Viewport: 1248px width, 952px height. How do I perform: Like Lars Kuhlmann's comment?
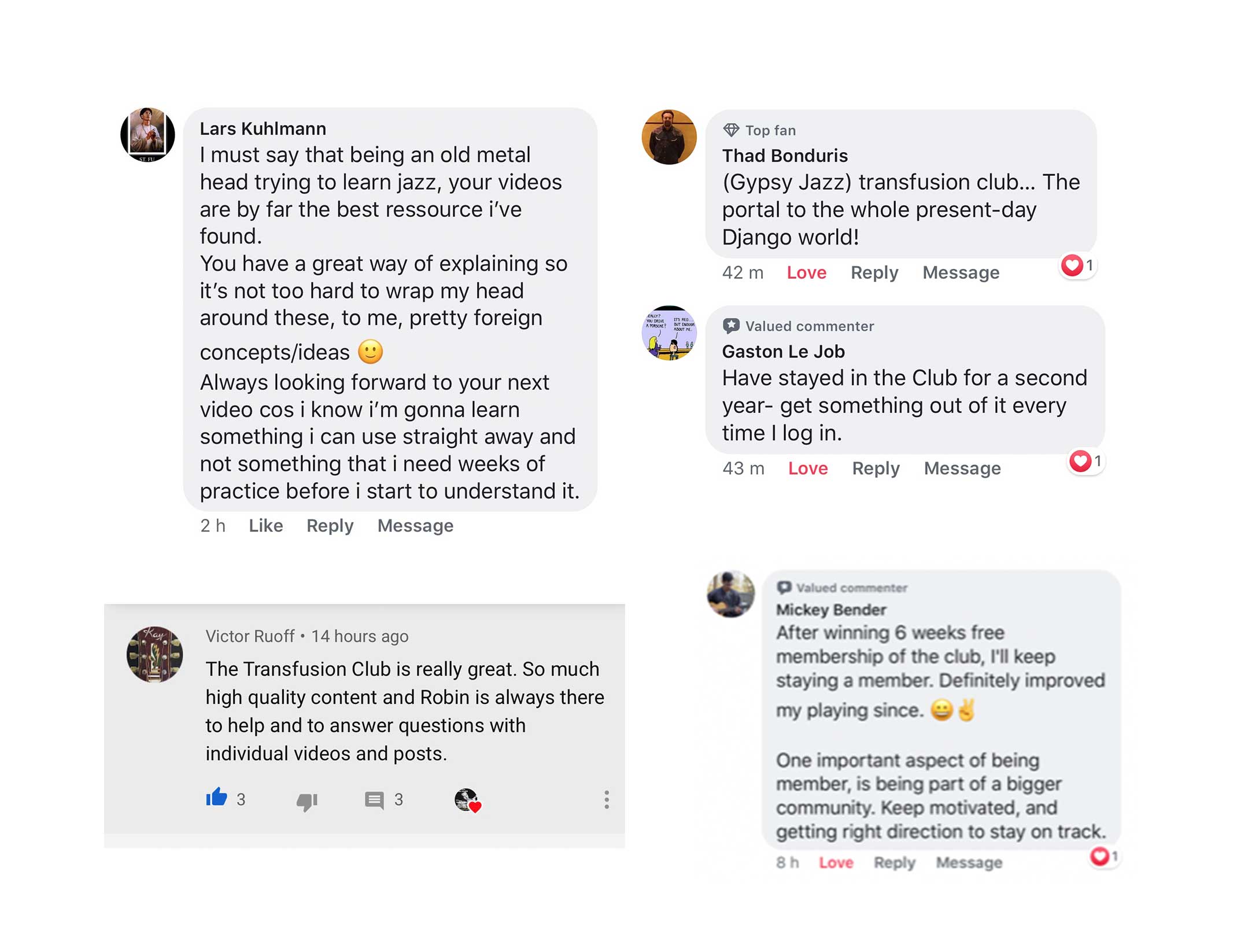coord(265,526)
